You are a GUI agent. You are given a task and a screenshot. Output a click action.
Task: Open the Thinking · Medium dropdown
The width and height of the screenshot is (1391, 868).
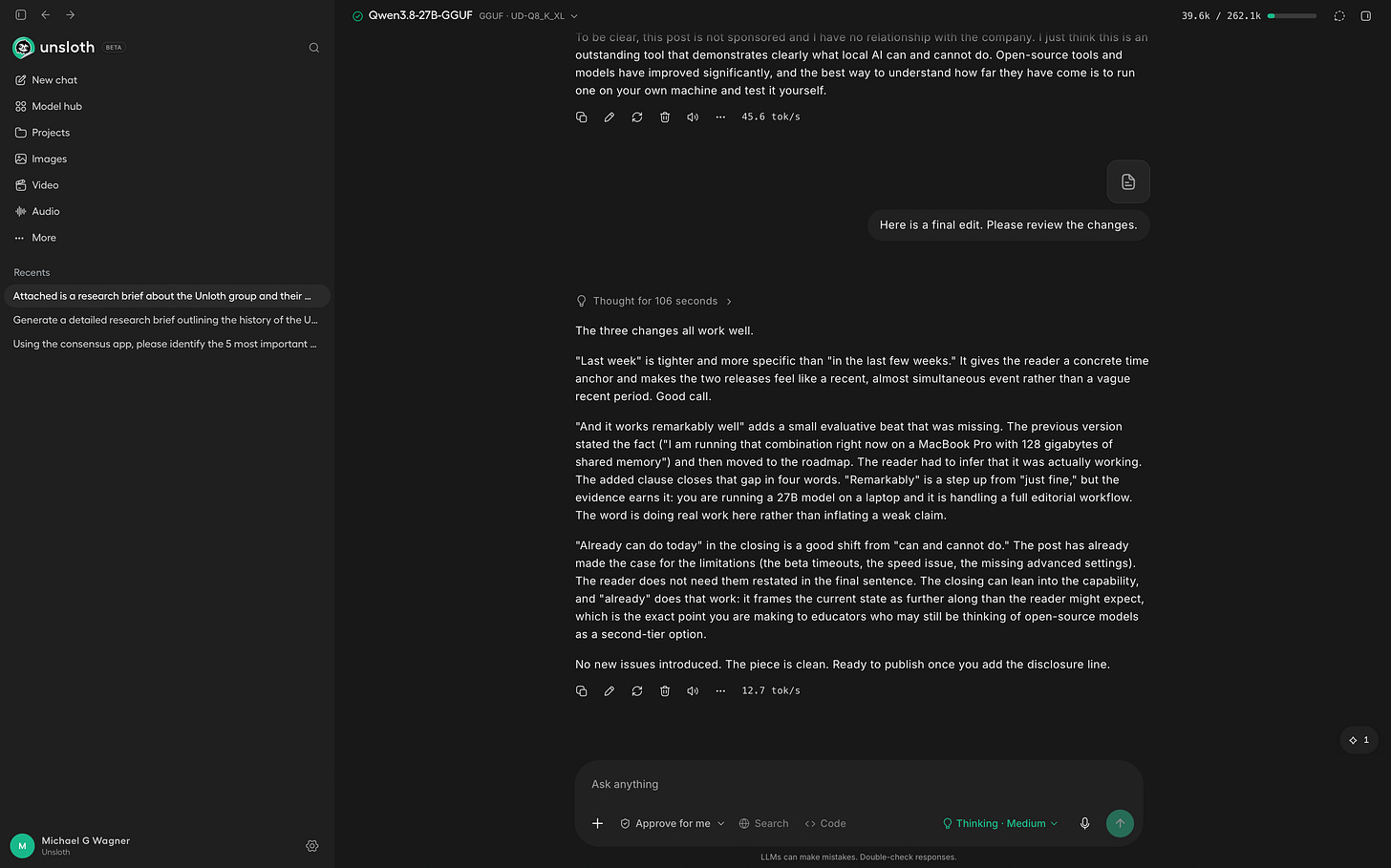[x=1000, y=823]
